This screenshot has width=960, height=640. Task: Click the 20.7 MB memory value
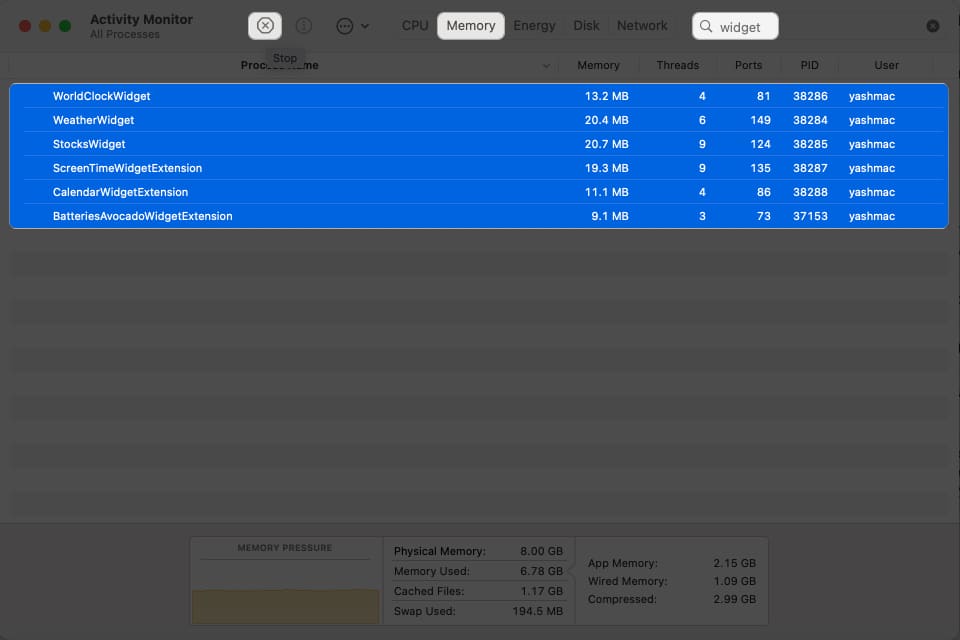[x=606, y=144]
